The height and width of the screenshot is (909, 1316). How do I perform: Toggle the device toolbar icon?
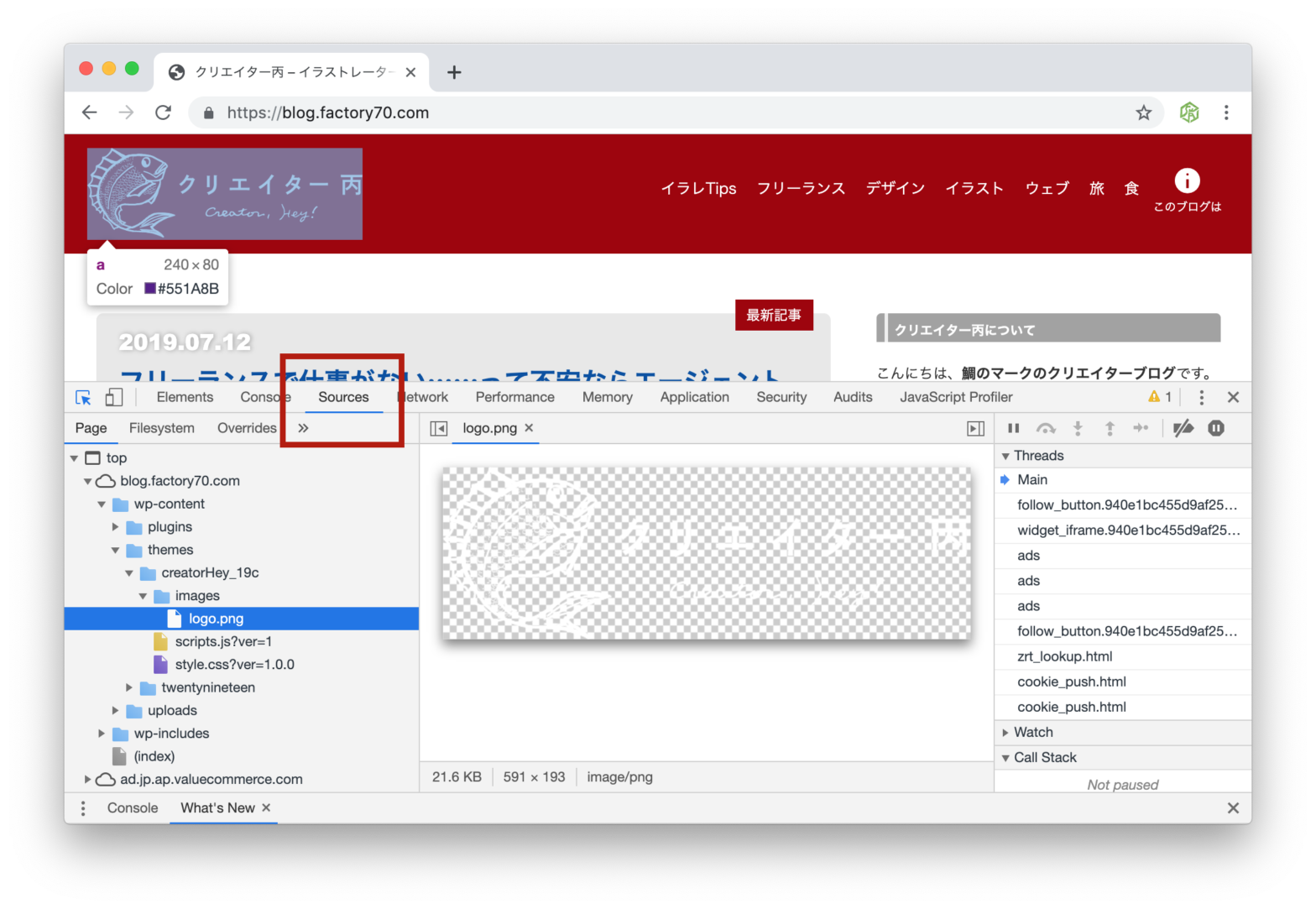(114, 398)
